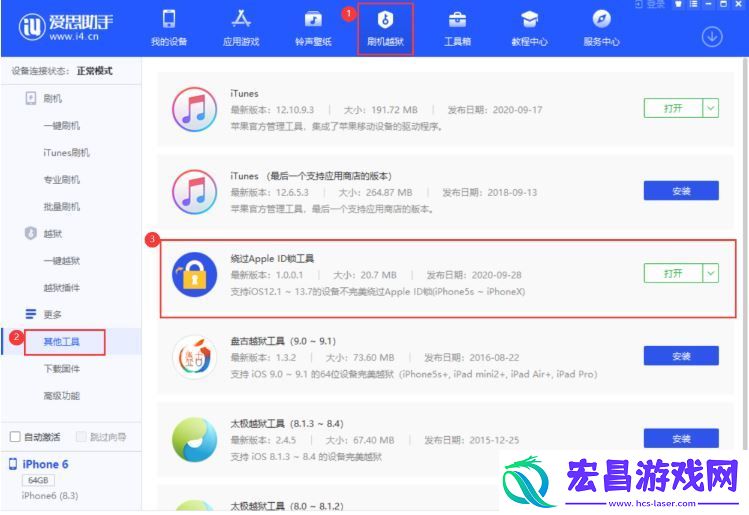Install iTunes 12.6.5.3 with 安装 button
This screenshot has height=515, width=749.
(681, 191)
